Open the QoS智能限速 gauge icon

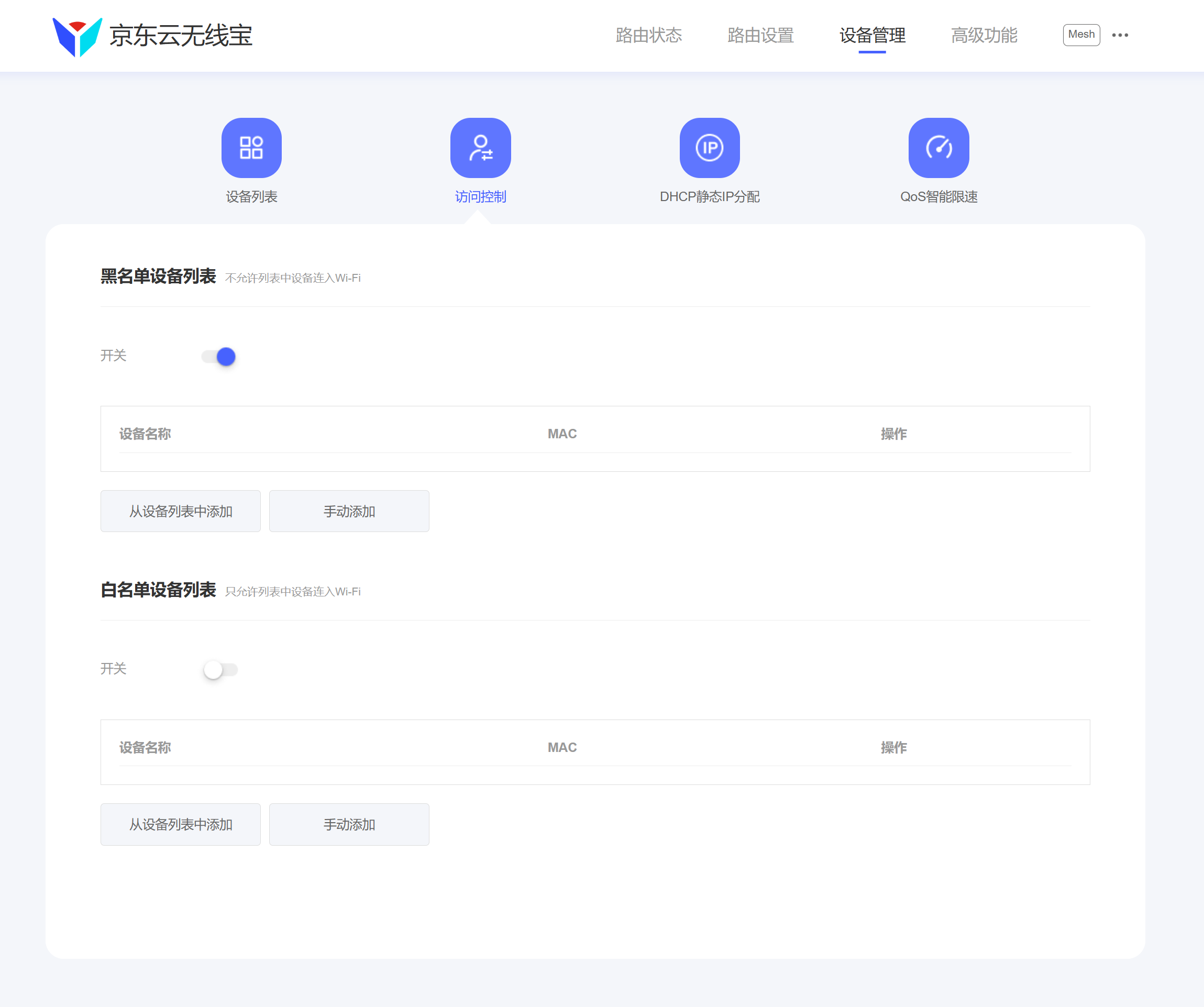[939, 148]
